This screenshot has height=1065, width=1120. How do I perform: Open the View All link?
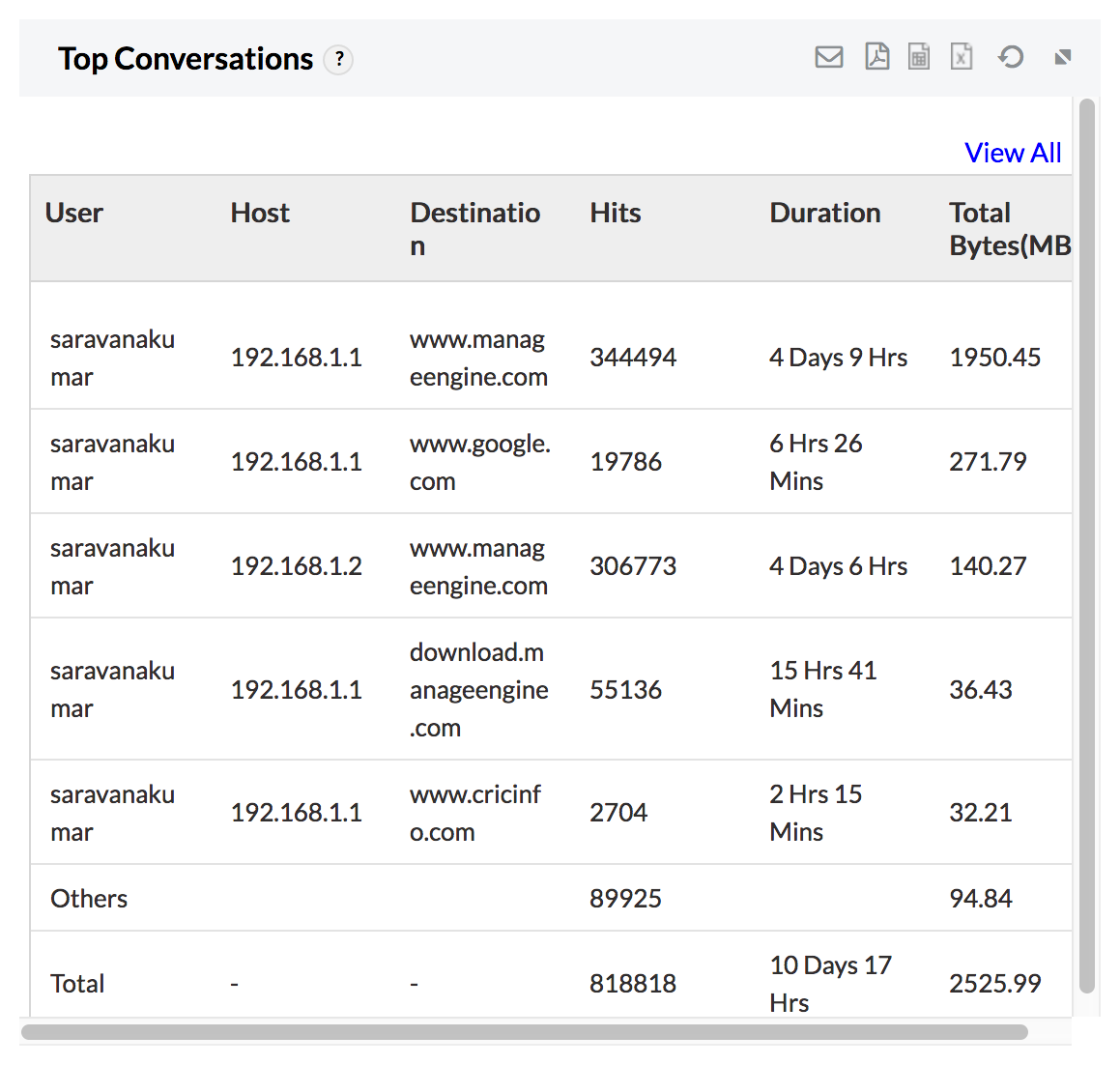click(x=1012, y=153)
